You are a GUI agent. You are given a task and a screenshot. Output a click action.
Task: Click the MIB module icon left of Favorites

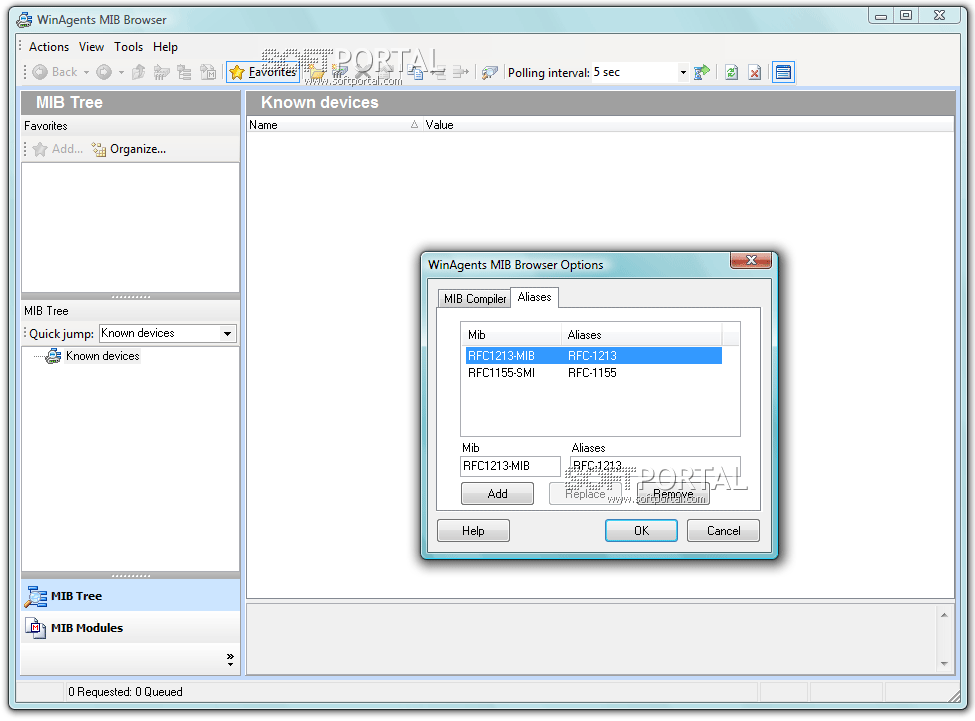(x=208, y=73)
